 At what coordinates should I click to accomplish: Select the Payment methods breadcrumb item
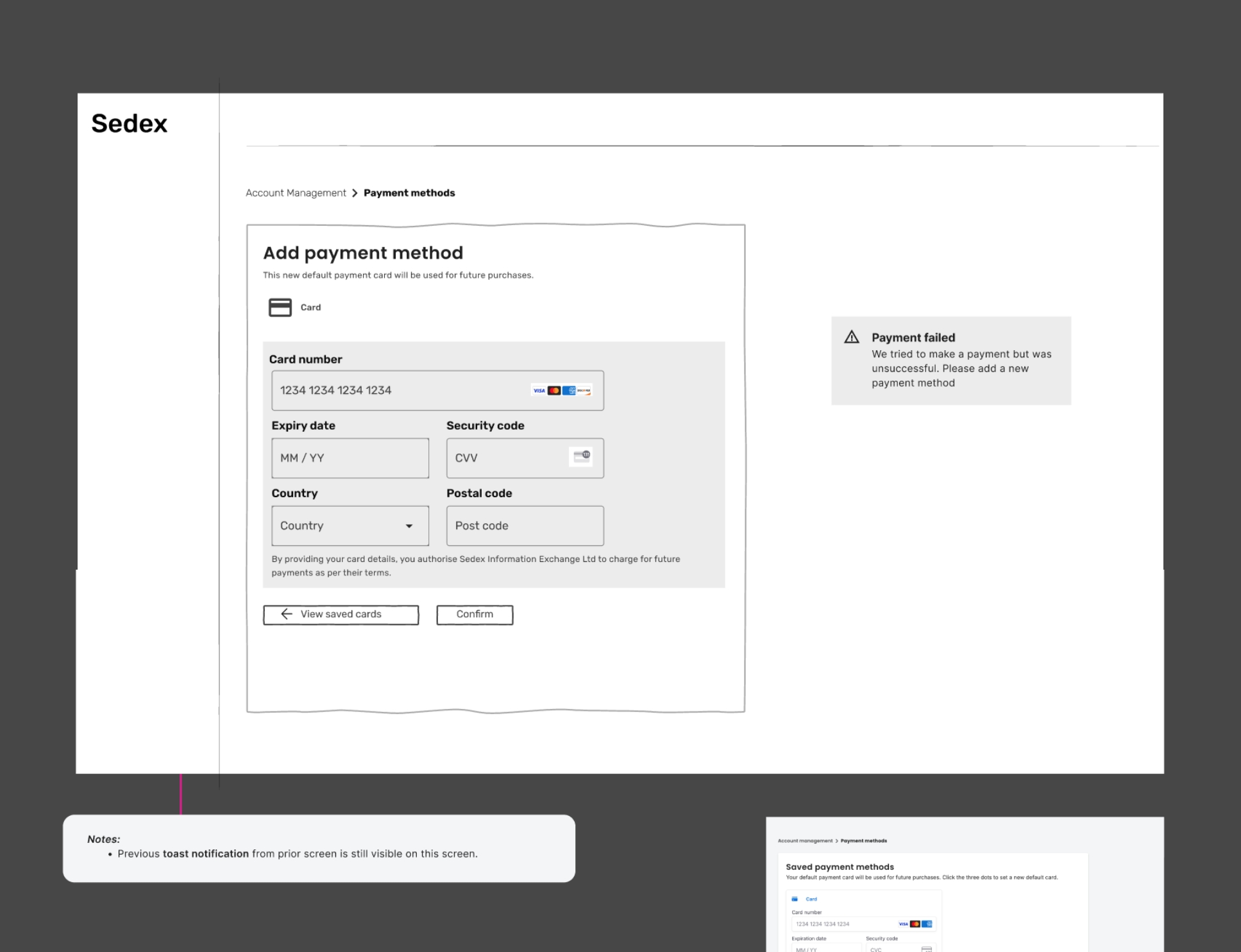(409, 193)
